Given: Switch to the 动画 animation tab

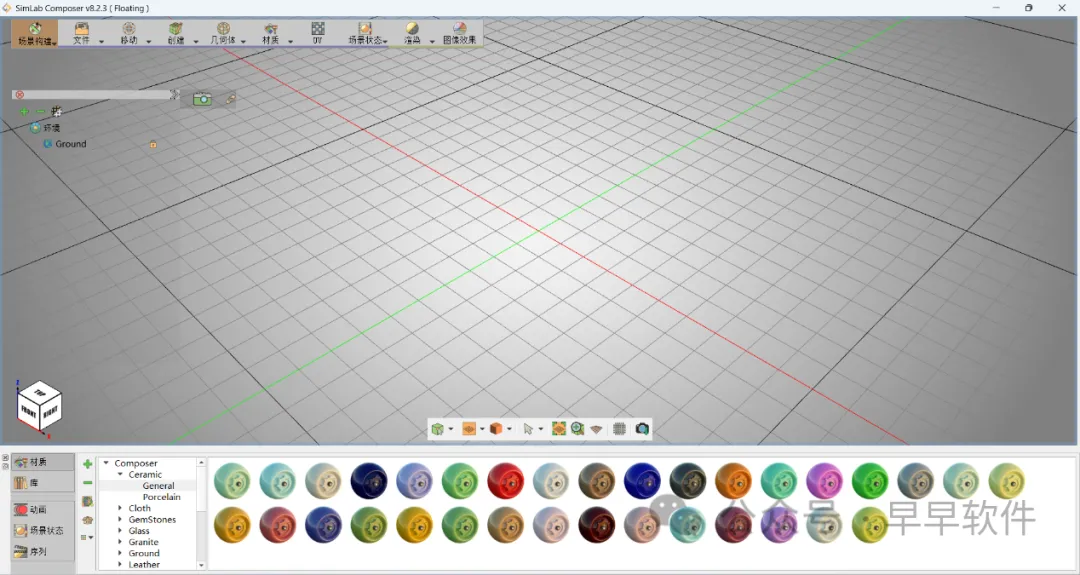Looking at the screenshot, I should point(43,510).
